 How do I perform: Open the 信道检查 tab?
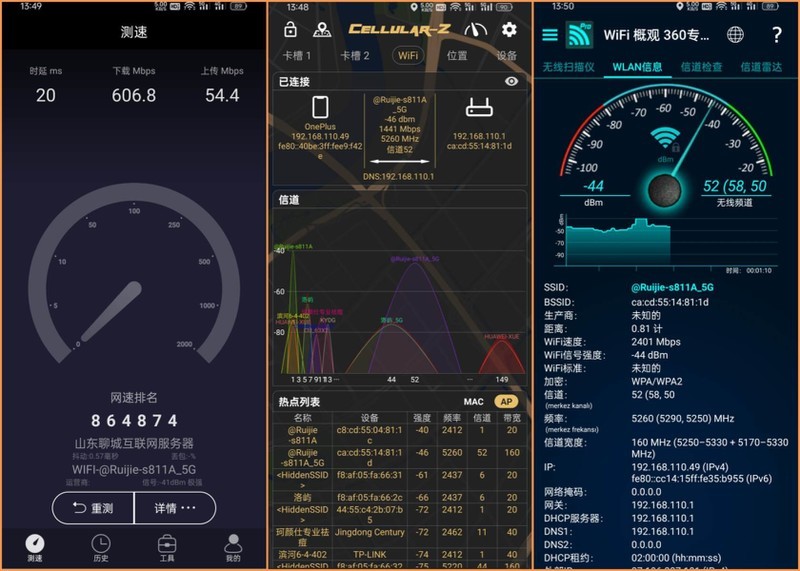point(702,67)
